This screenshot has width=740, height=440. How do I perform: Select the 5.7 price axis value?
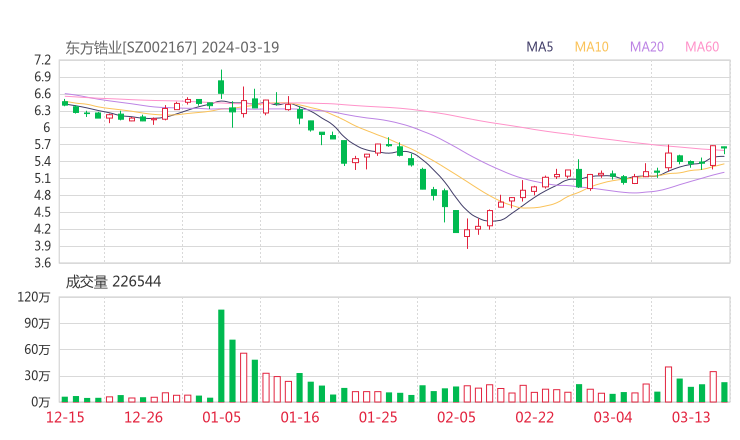pos(42,144)
